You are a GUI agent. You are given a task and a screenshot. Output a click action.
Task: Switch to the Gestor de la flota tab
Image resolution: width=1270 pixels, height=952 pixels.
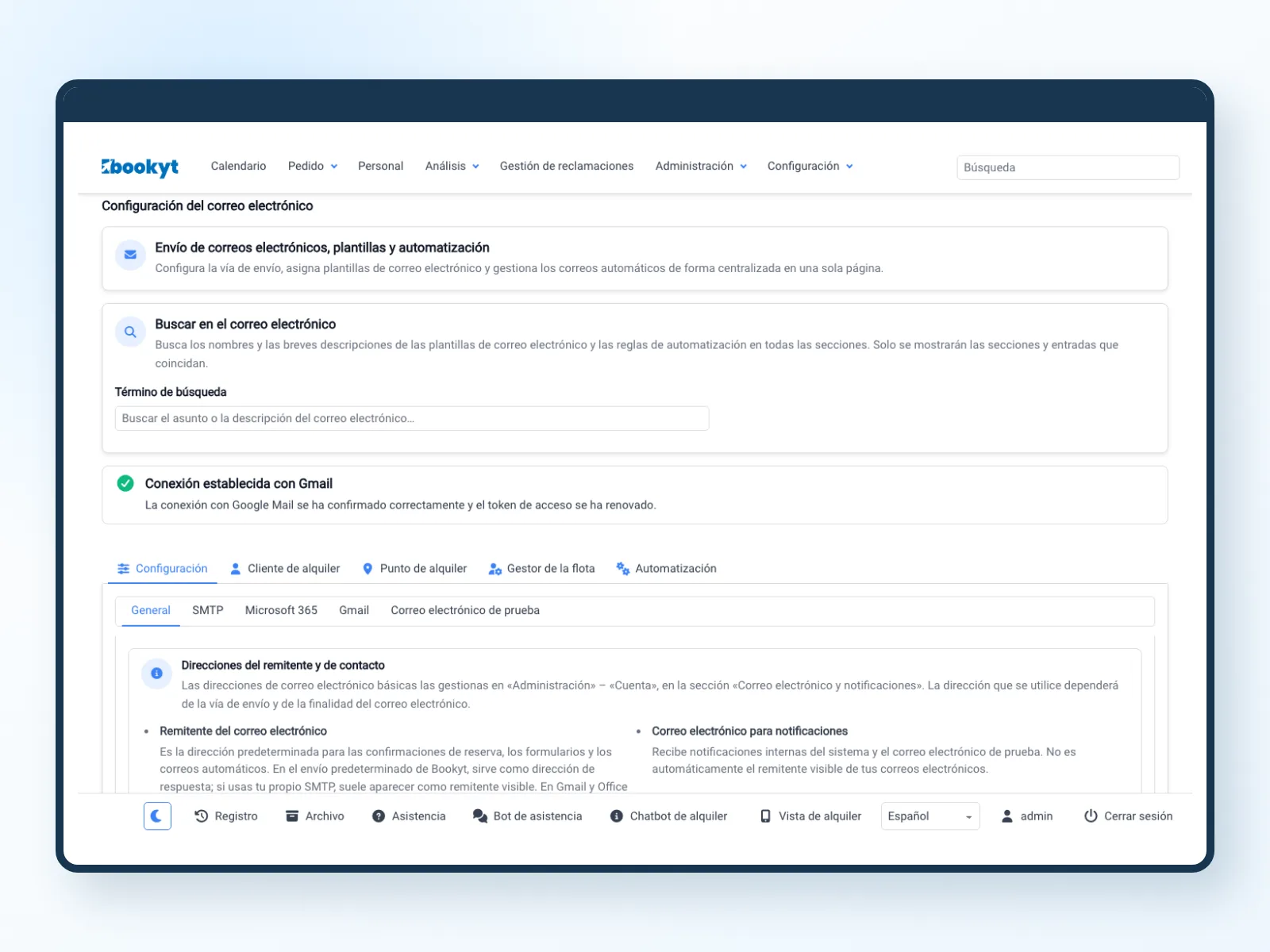point(541,569)
